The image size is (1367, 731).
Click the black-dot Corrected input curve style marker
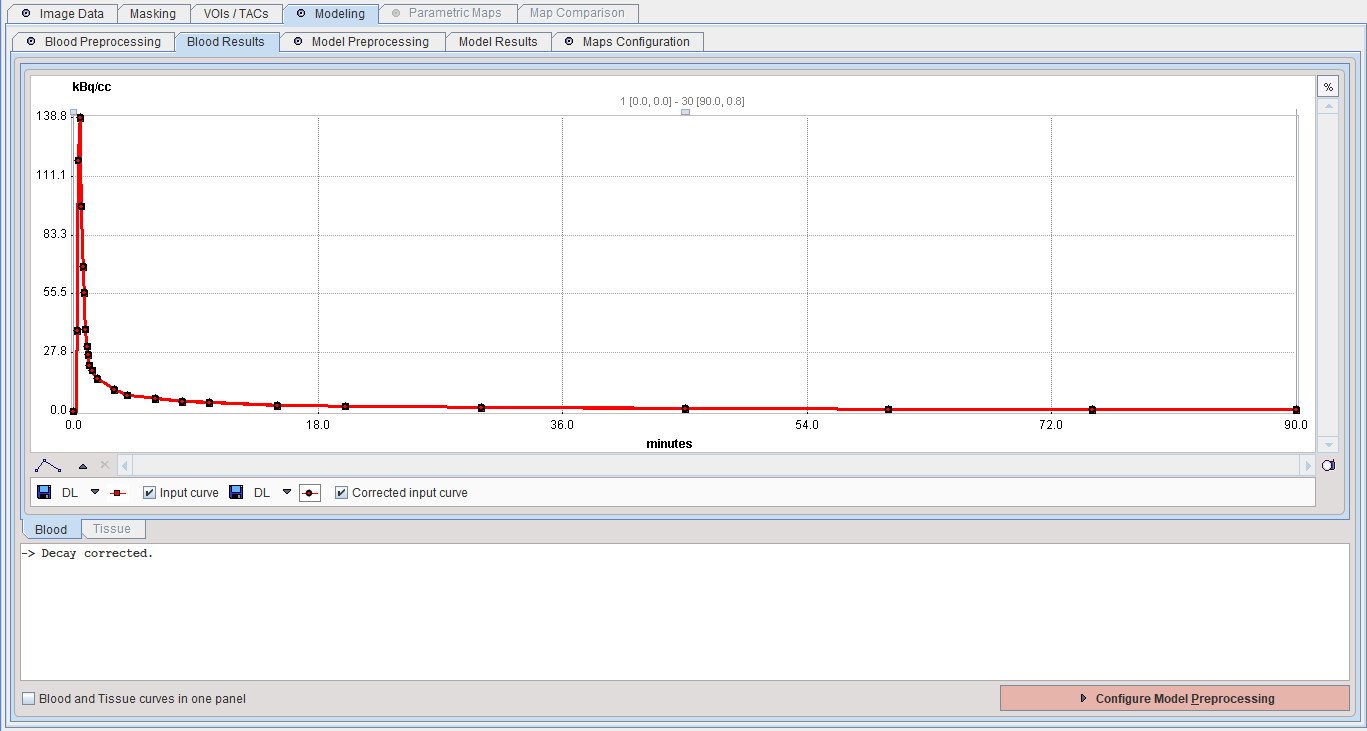(310, 493)
